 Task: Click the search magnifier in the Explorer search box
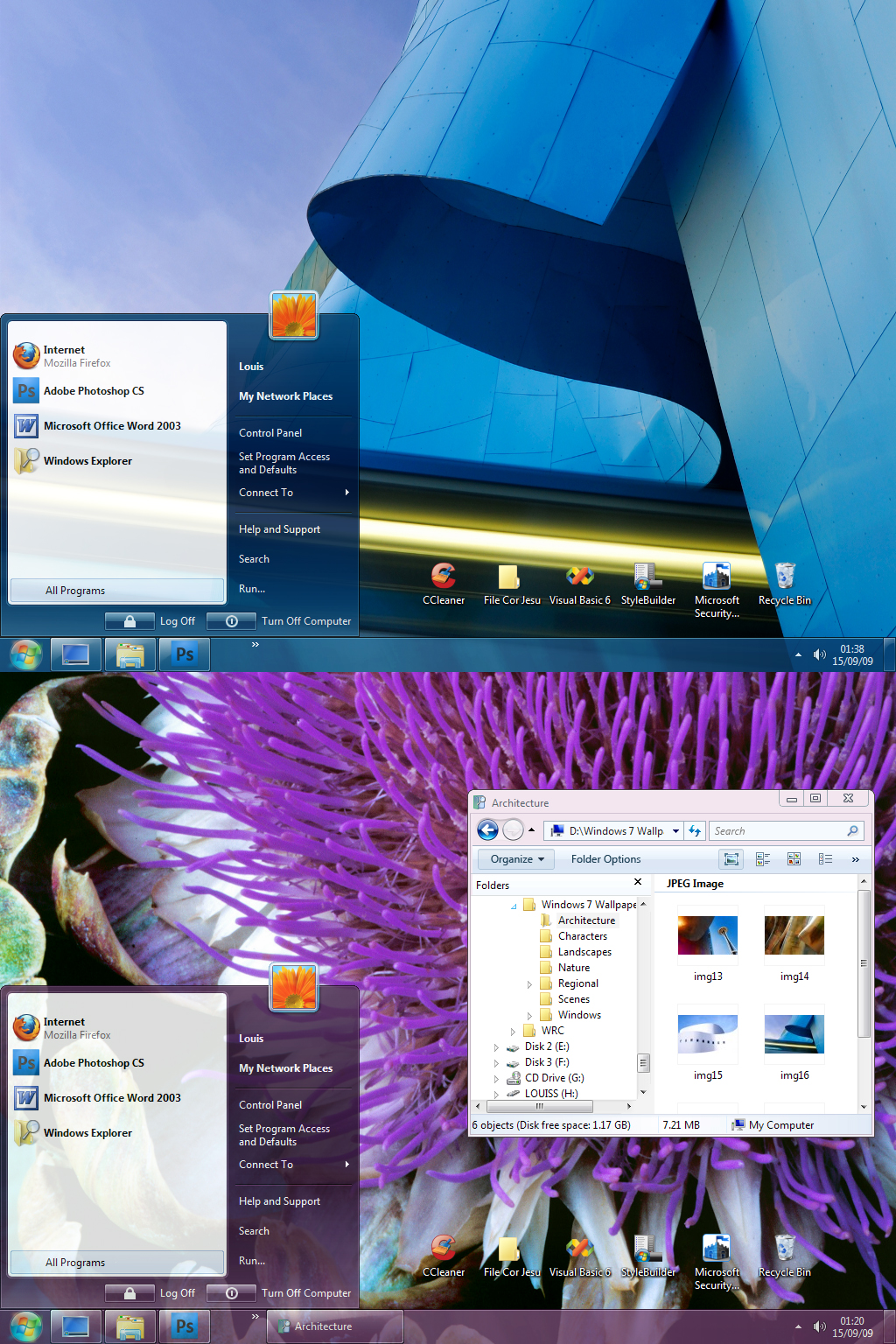point(852,830)
